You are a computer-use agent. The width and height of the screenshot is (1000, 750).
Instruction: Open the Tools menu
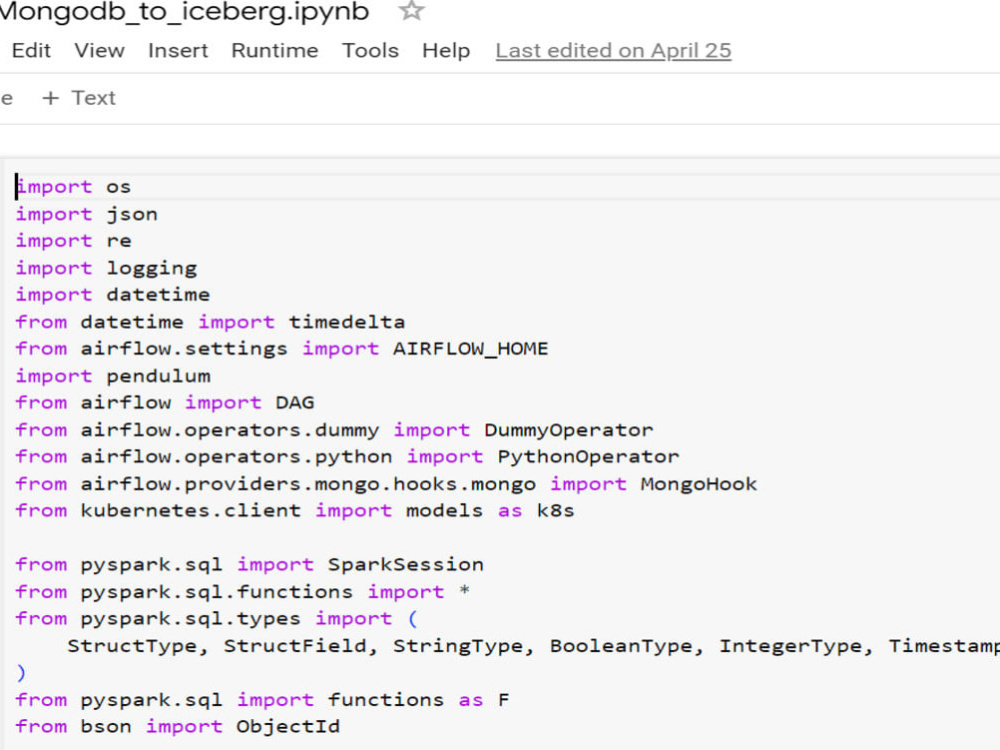point(370,50)
